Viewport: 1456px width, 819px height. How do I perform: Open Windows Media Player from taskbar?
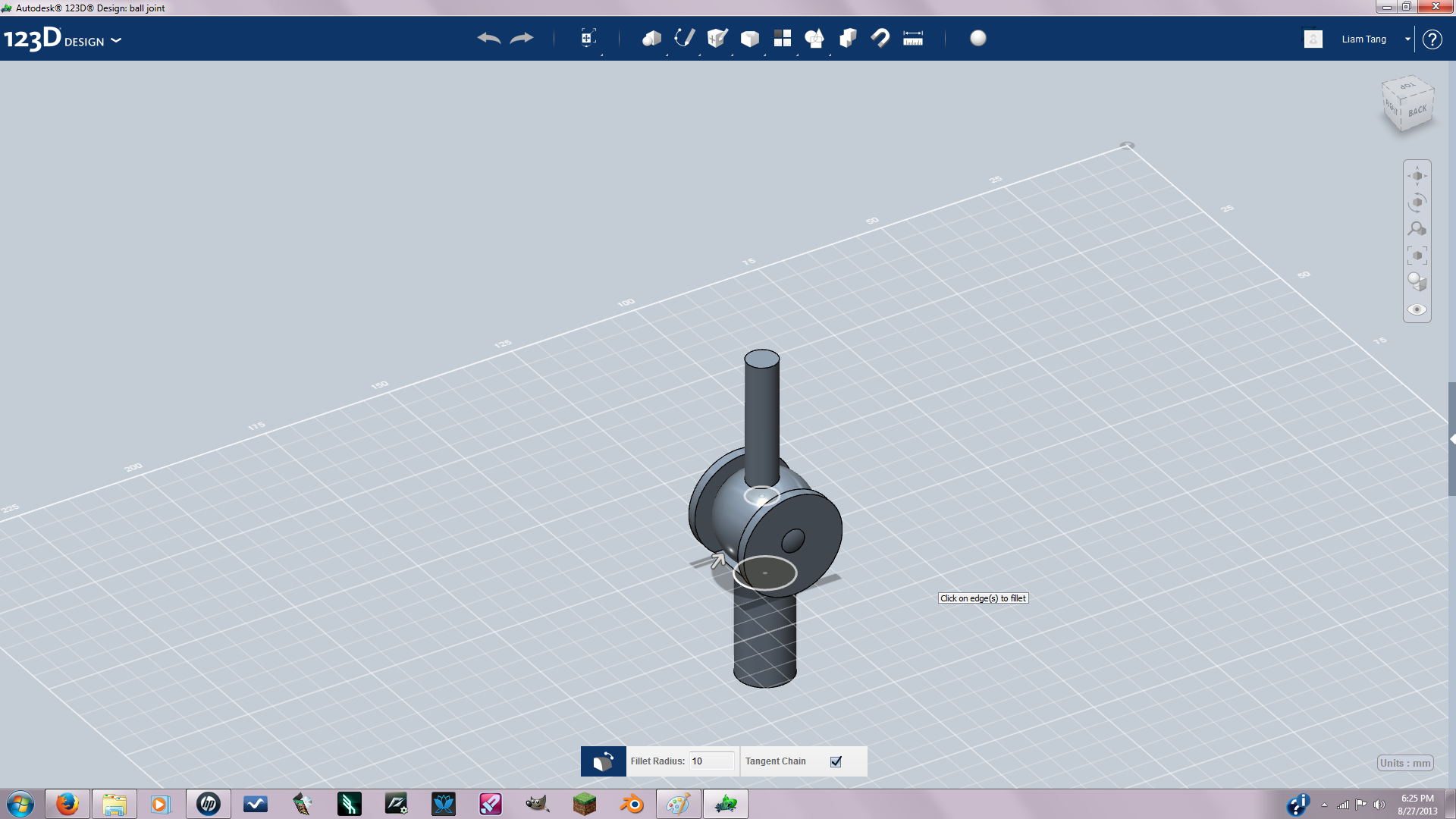pos(161,804)
